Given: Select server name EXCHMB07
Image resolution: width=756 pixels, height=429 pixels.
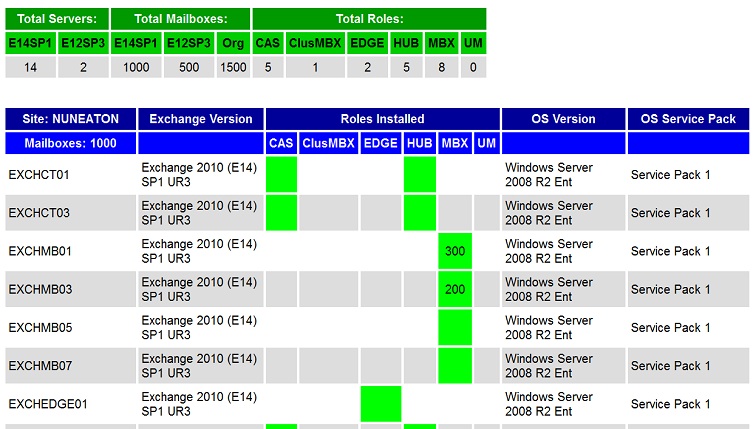Looking at the screenshot, I should (x=40, y=366).
